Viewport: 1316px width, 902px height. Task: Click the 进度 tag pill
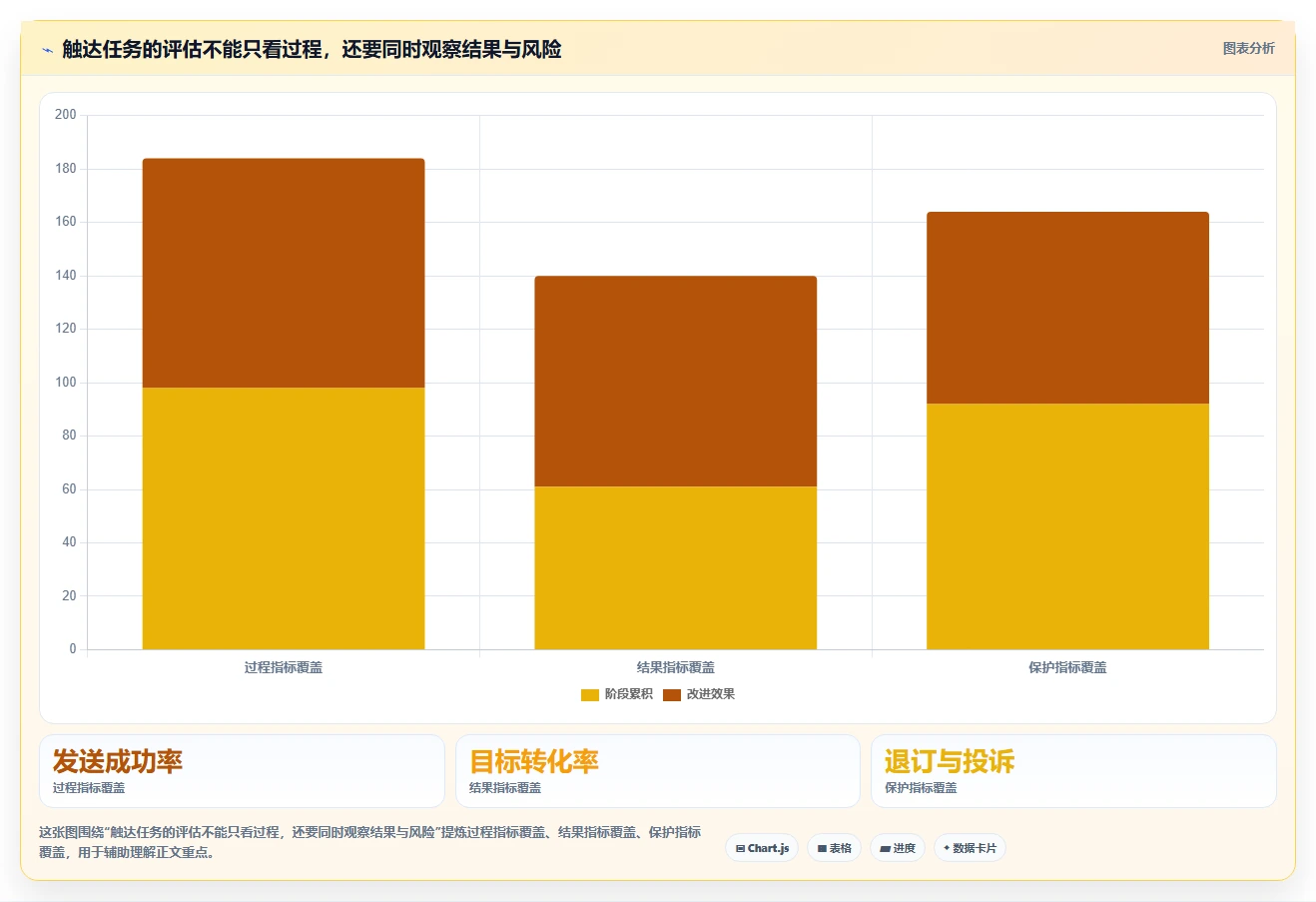coord(898,848)
